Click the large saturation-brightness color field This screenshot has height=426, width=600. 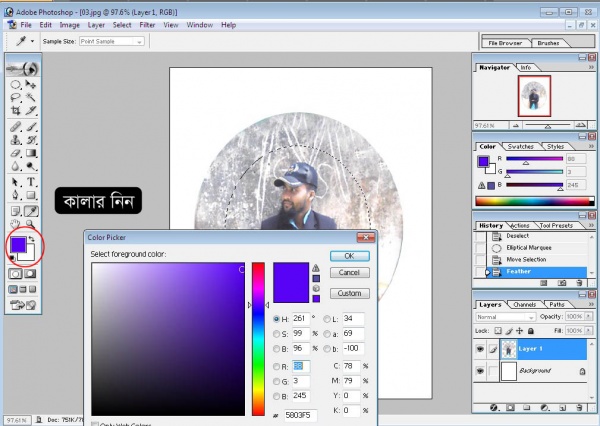point(168,339)
